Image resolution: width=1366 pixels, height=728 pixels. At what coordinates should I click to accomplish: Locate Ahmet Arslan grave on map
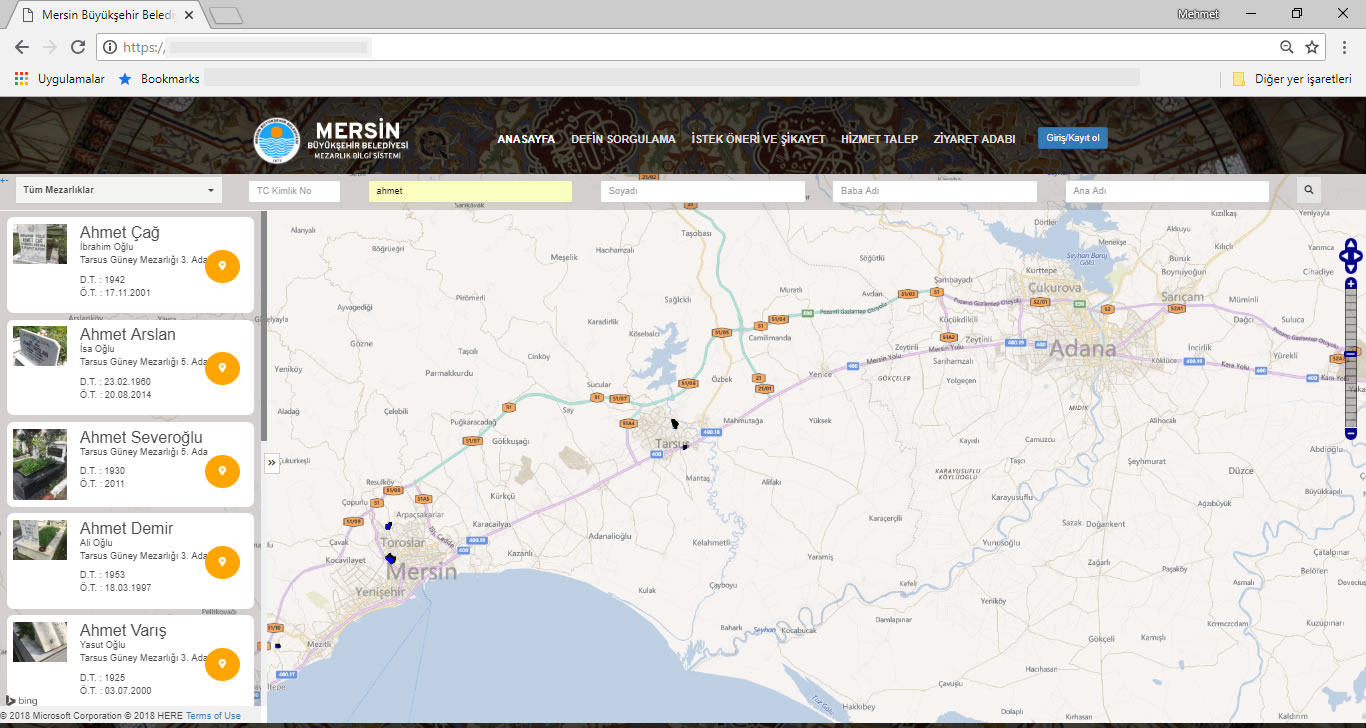coord(222,368)
